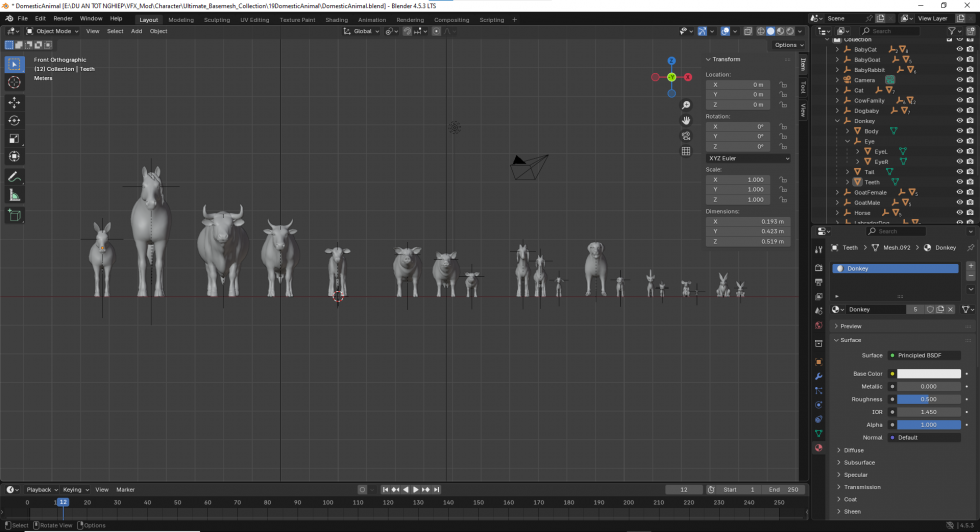Hide the BabyCat collection in viewport
This screenshot has width=980, height=532.
pyautogui.click(x=959, y=49)
